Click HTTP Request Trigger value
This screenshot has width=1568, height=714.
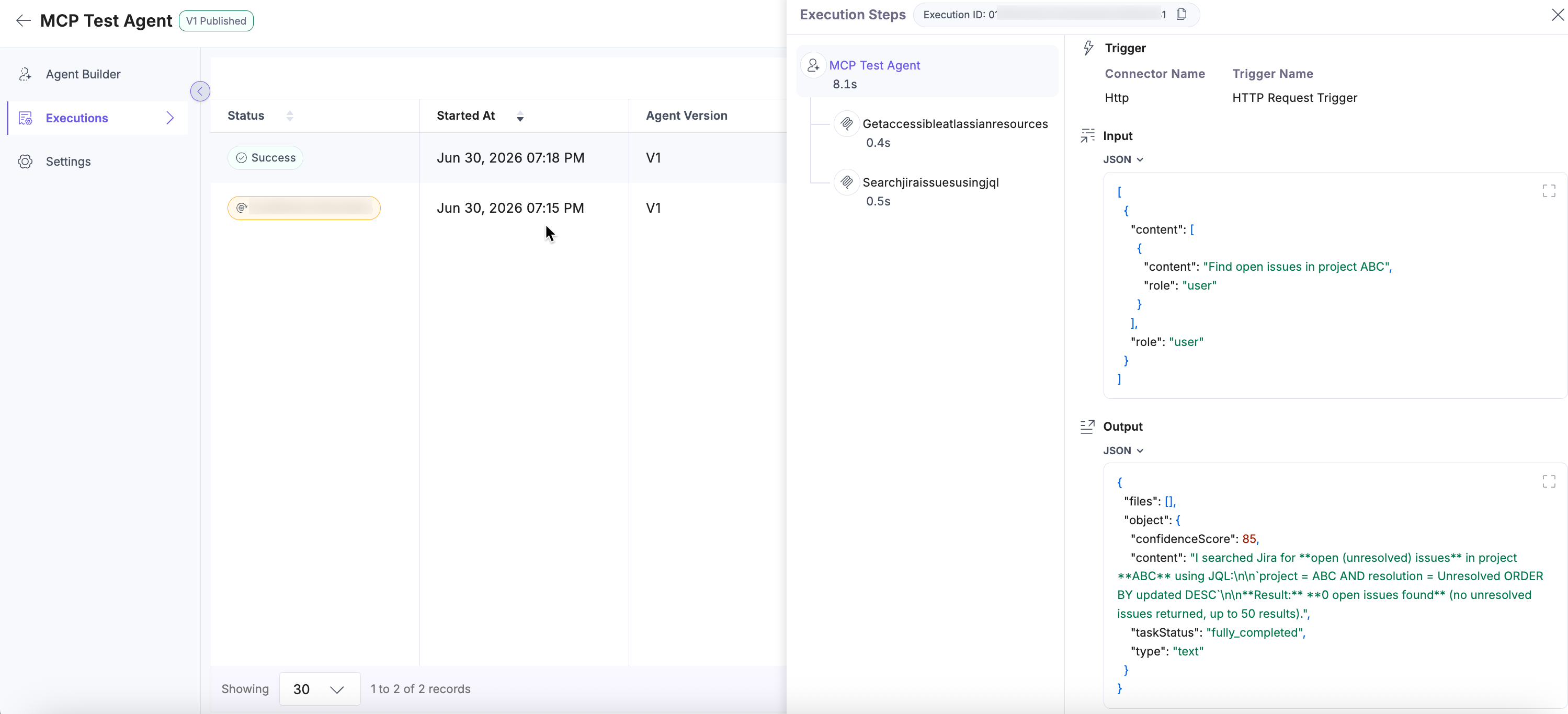1294,98
